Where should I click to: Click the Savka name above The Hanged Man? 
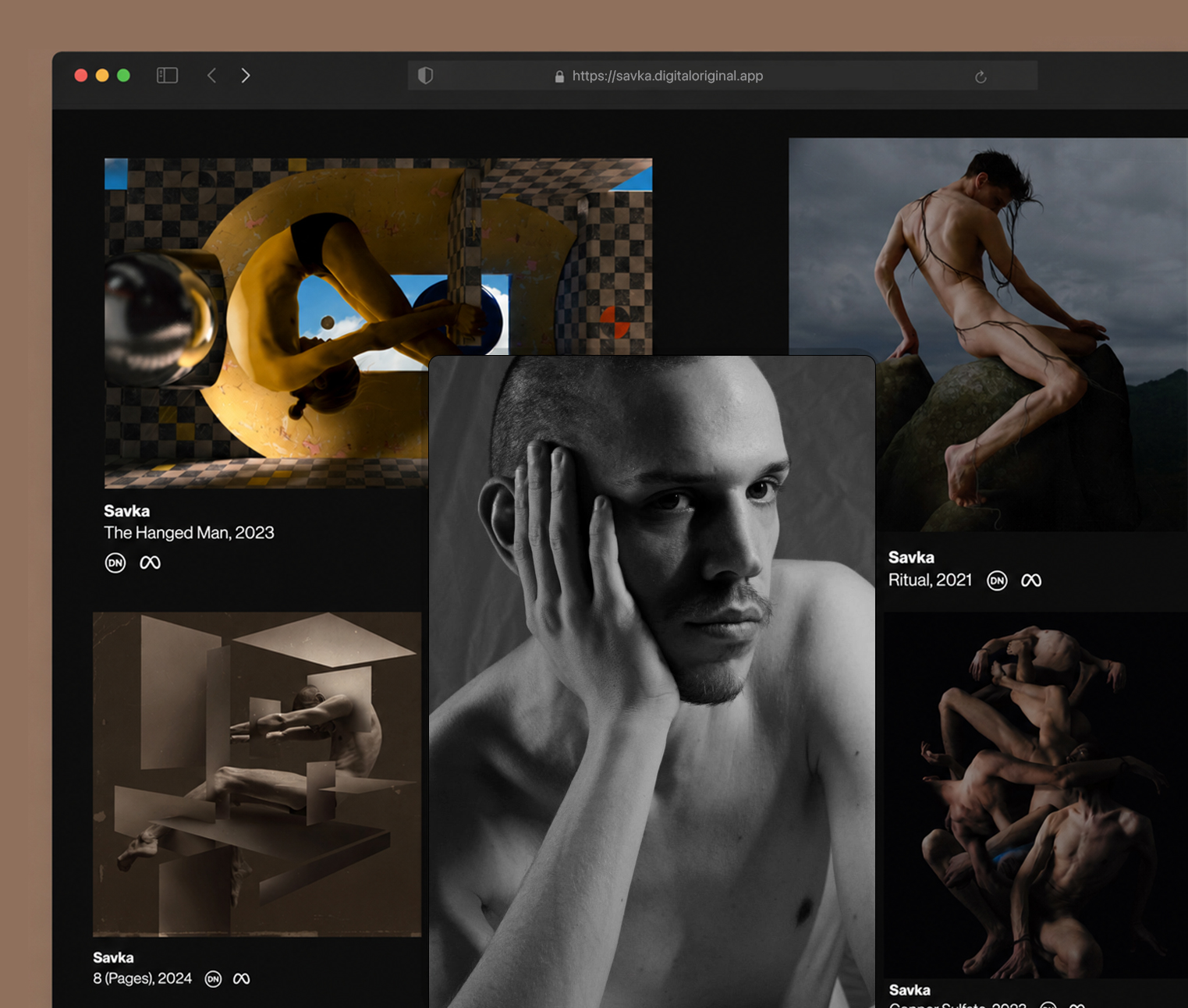[127, 511]
